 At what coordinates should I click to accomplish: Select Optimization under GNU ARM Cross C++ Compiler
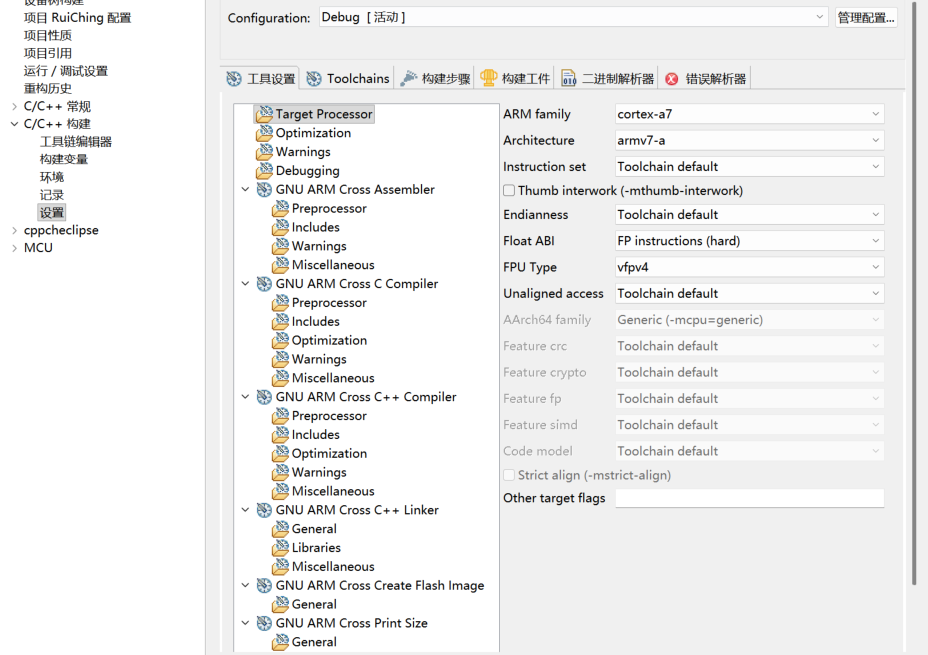tap(329, 454)
